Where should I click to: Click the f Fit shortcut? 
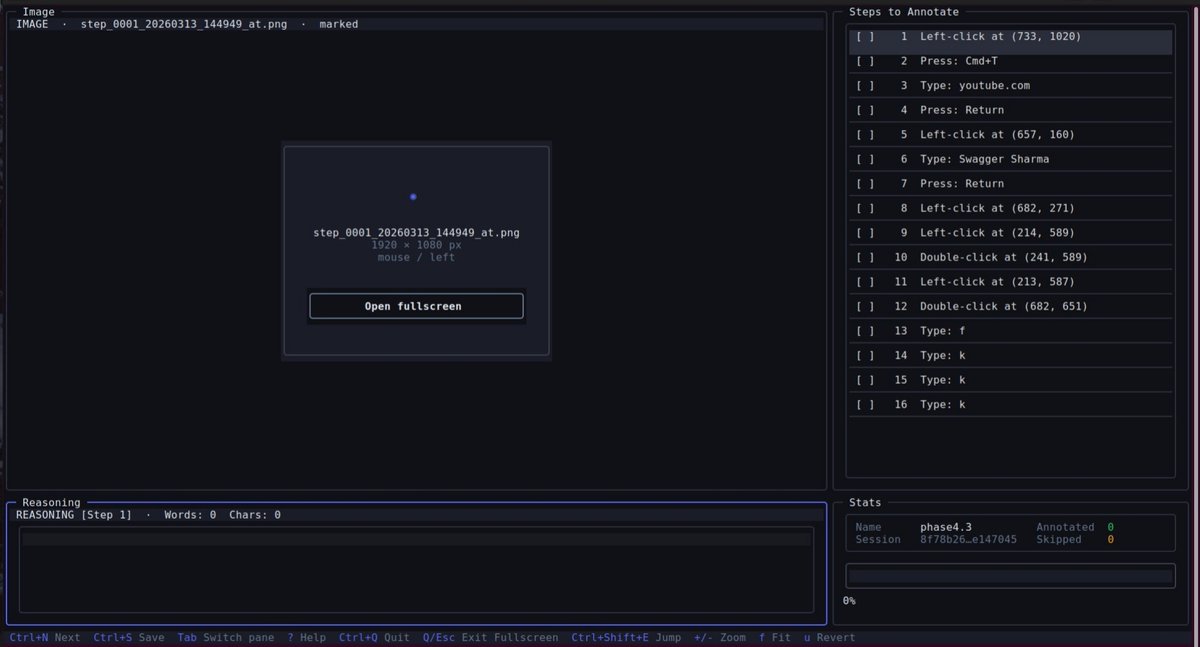coord(775,637)
